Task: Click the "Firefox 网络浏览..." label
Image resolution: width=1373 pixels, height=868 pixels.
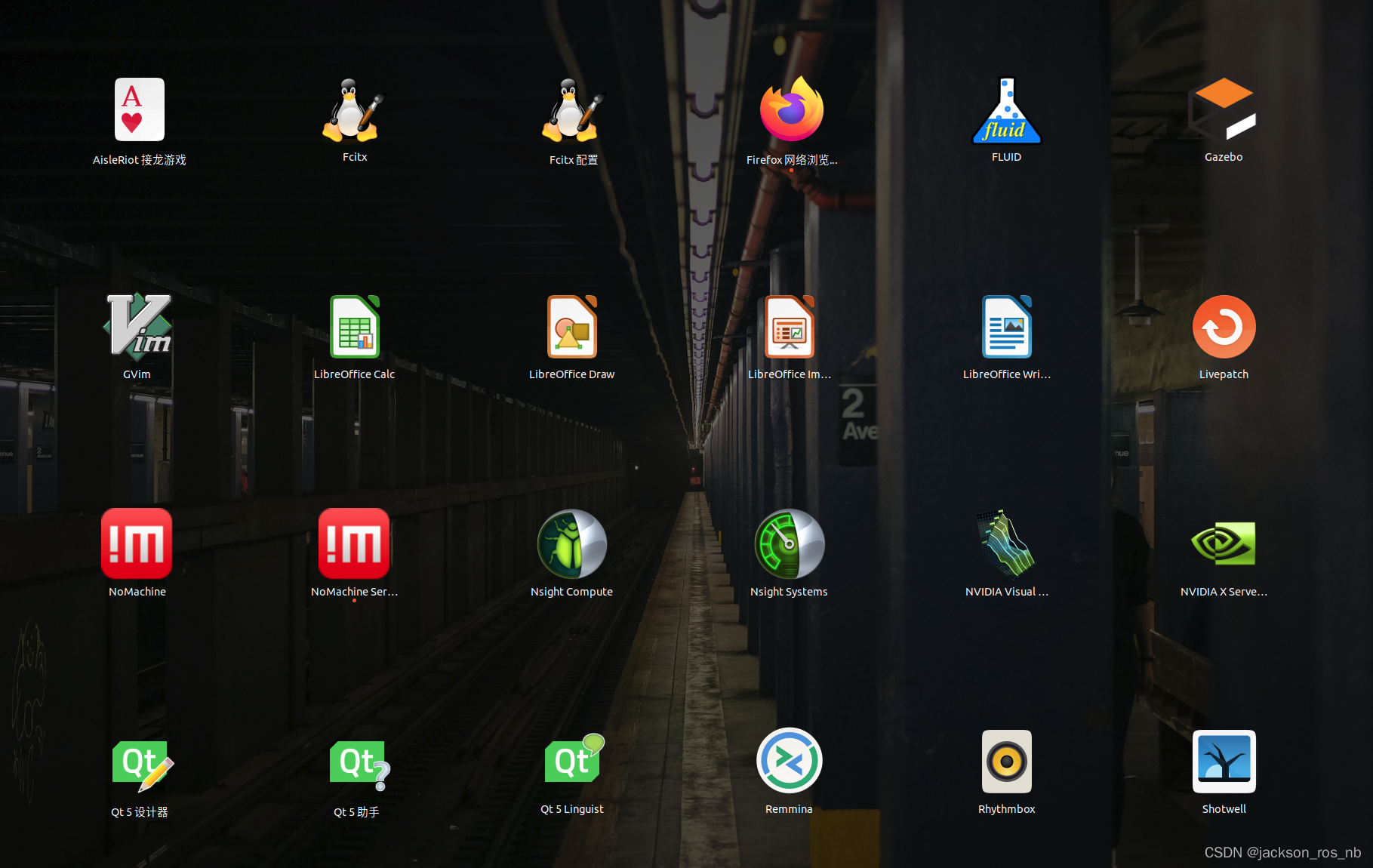Action: tap(792, 160)
